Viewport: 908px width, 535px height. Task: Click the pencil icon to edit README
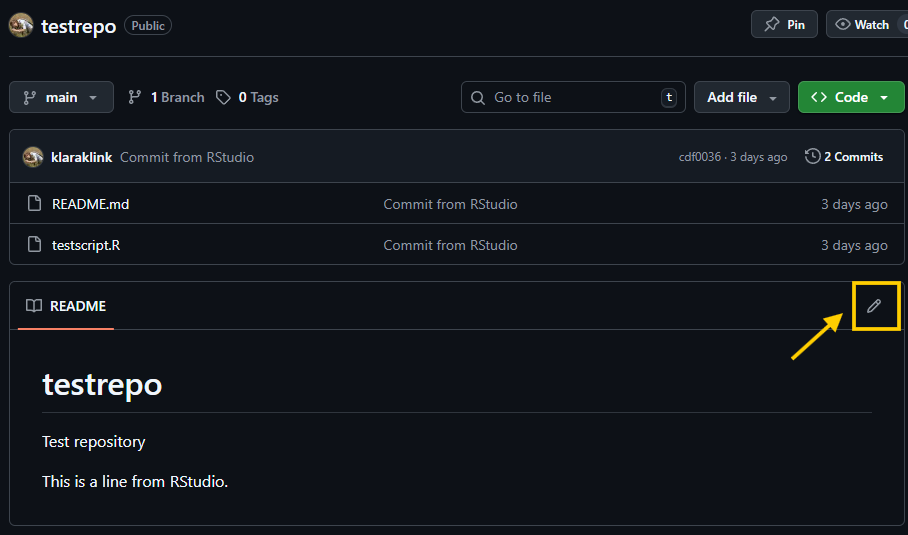pyautogui.click(x=874, y=306)
